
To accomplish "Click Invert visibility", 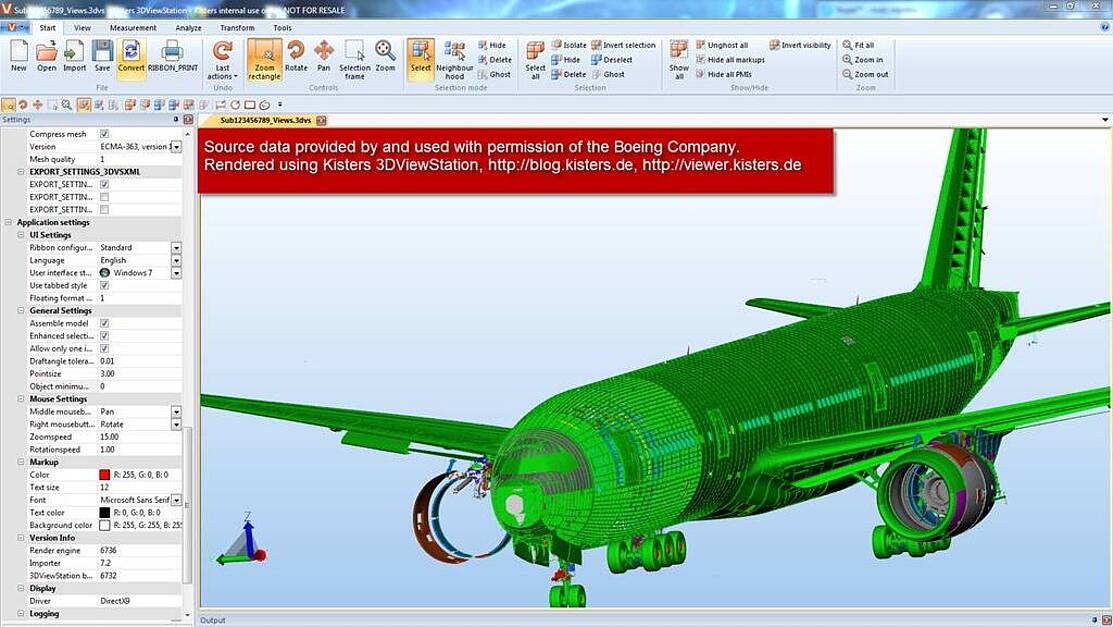I will point(800,45).
